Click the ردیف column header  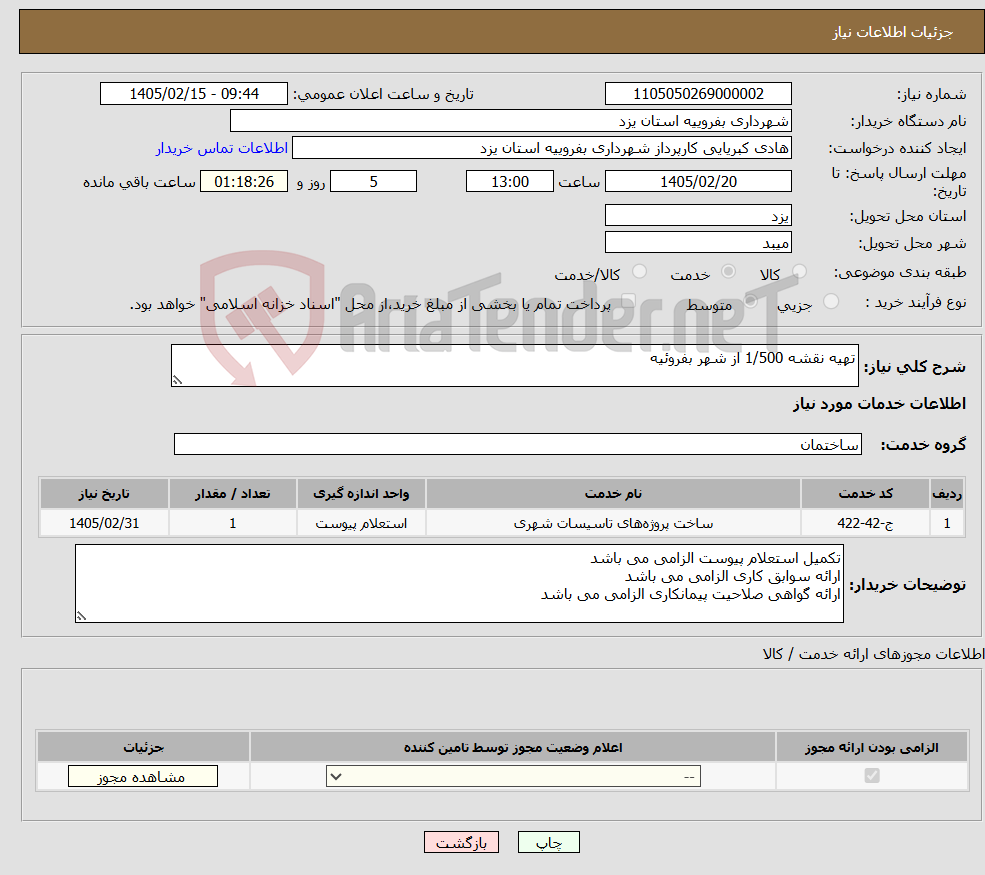tap(947, 494)
